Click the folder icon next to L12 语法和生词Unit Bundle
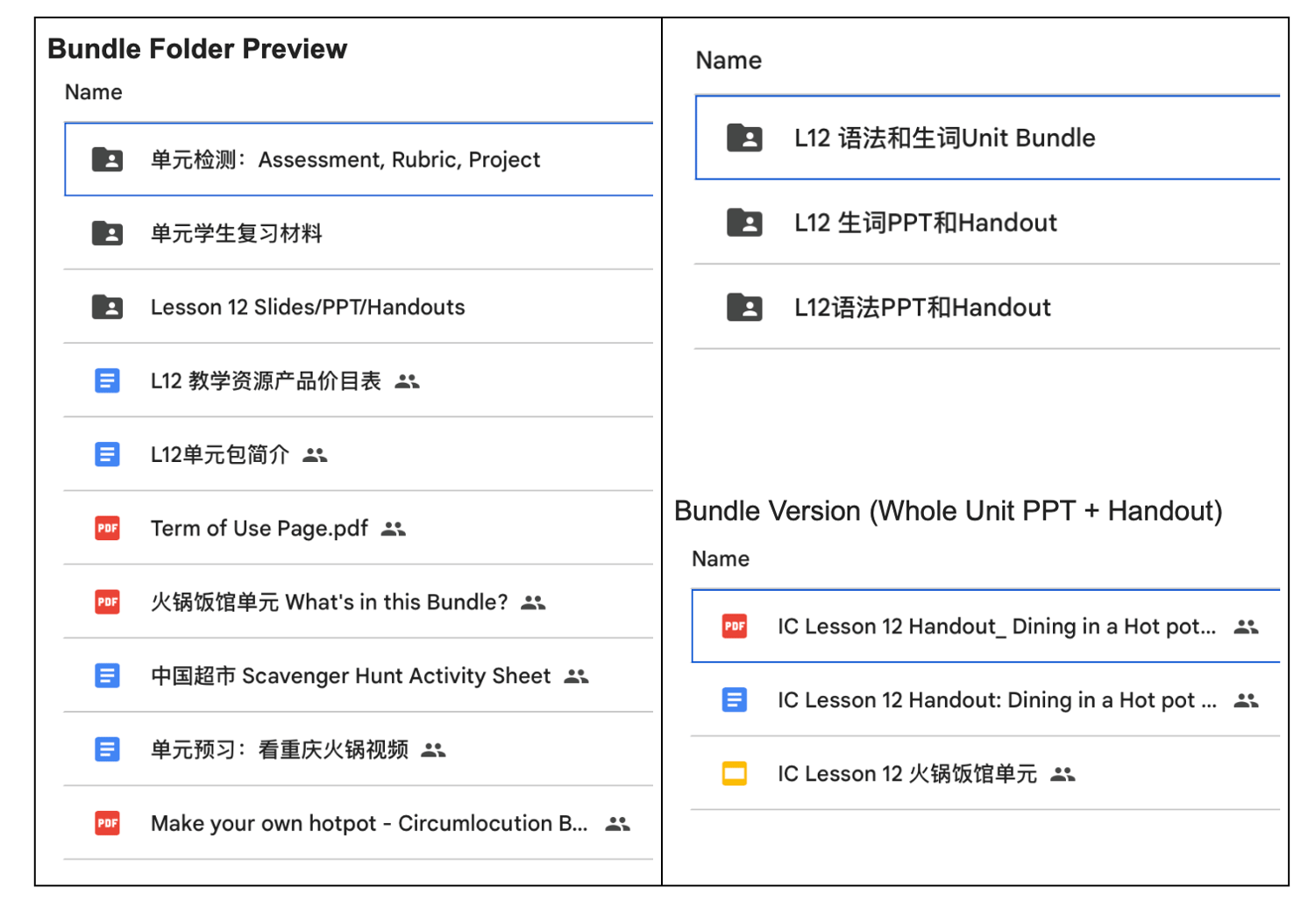 pos(744,138)
